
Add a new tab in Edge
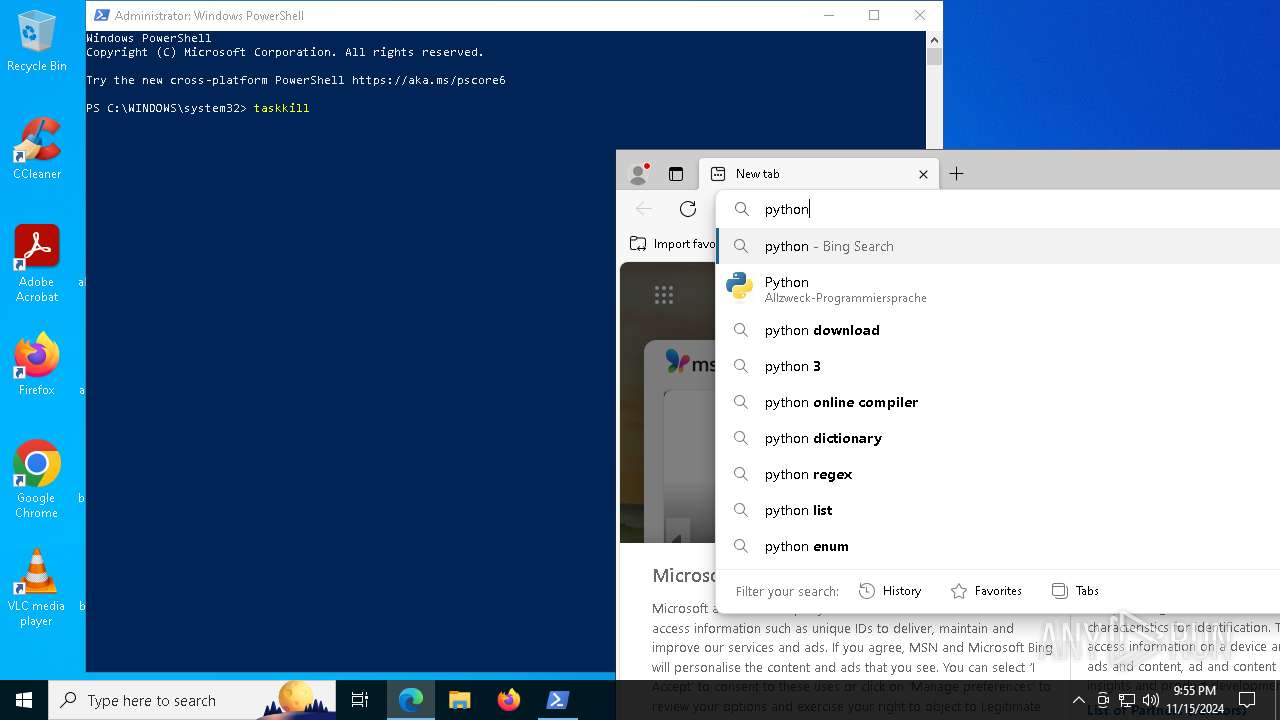click(x=956, y=174)
